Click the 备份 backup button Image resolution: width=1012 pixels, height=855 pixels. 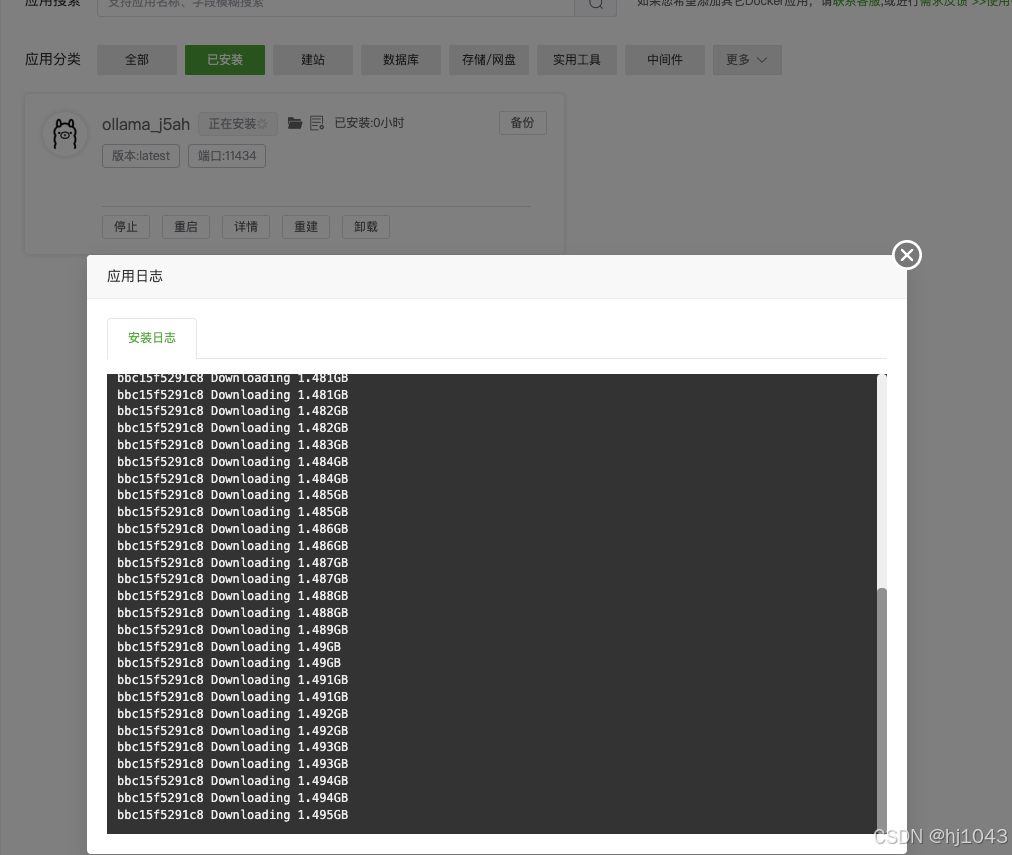[x=523, y=123]
